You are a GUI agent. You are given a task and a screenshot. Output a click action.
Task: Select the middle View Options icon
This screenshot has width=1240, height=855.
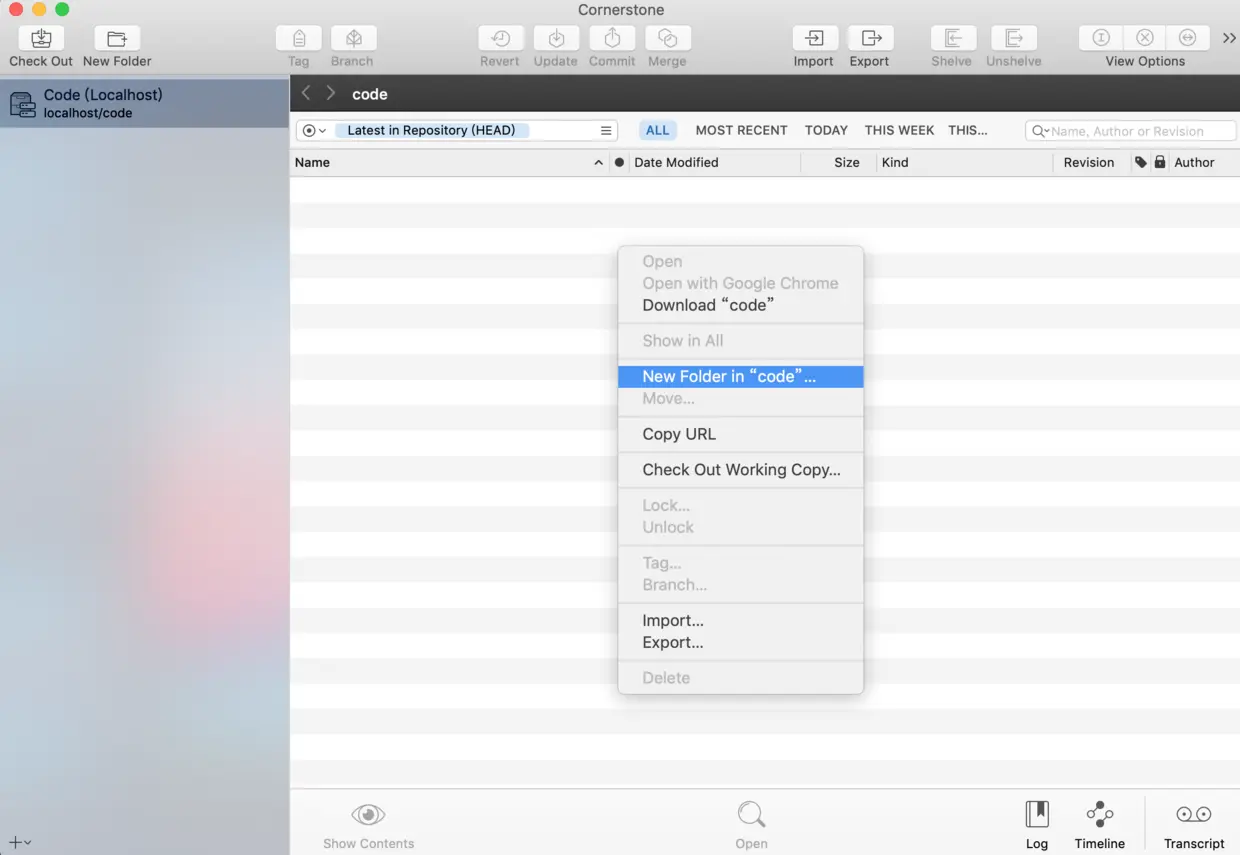[1145, 38]
